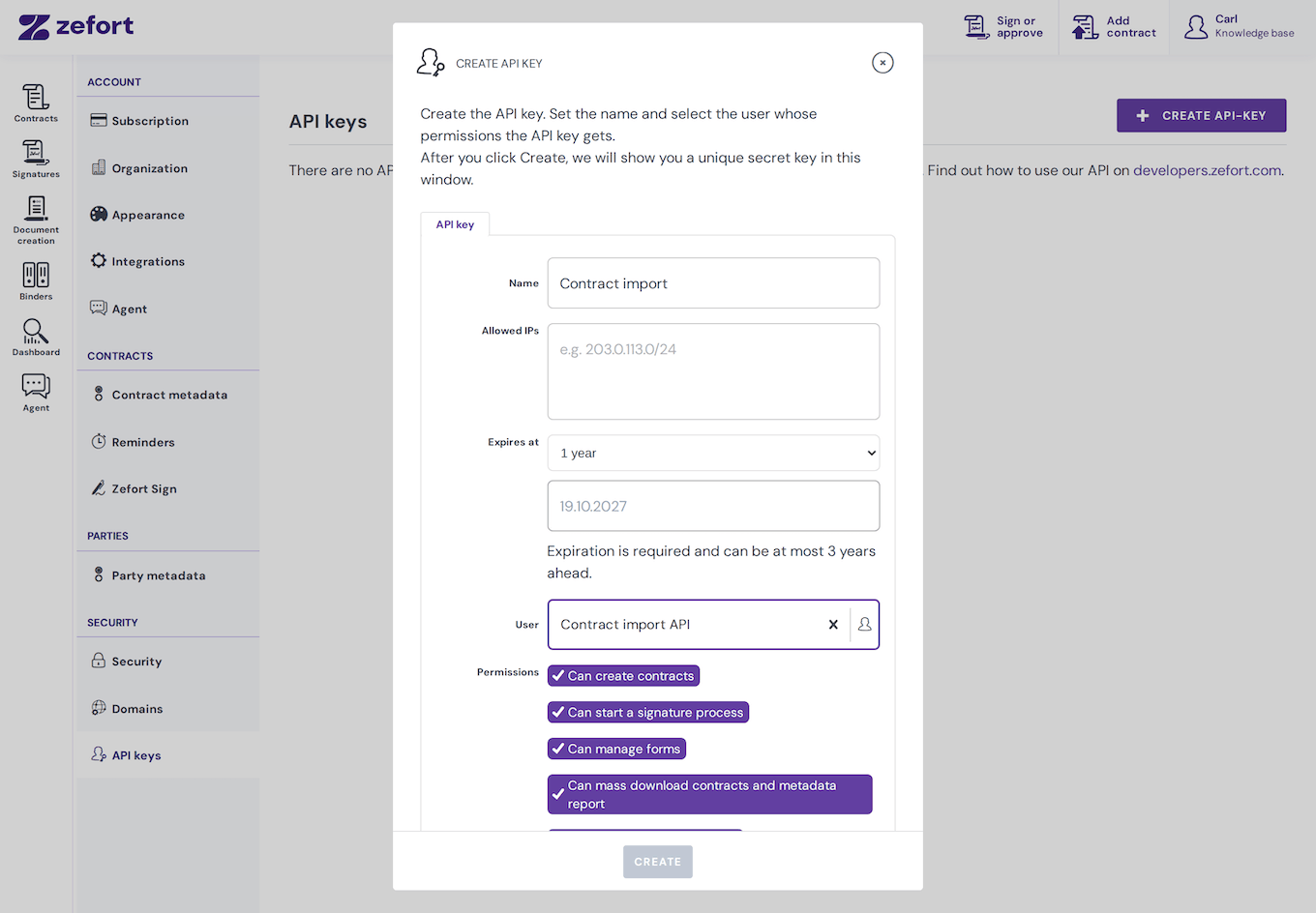The width and height of the screenshot is (1316, 913).
Task: Expand the Expires at dropdown
Action: (713, 453)
